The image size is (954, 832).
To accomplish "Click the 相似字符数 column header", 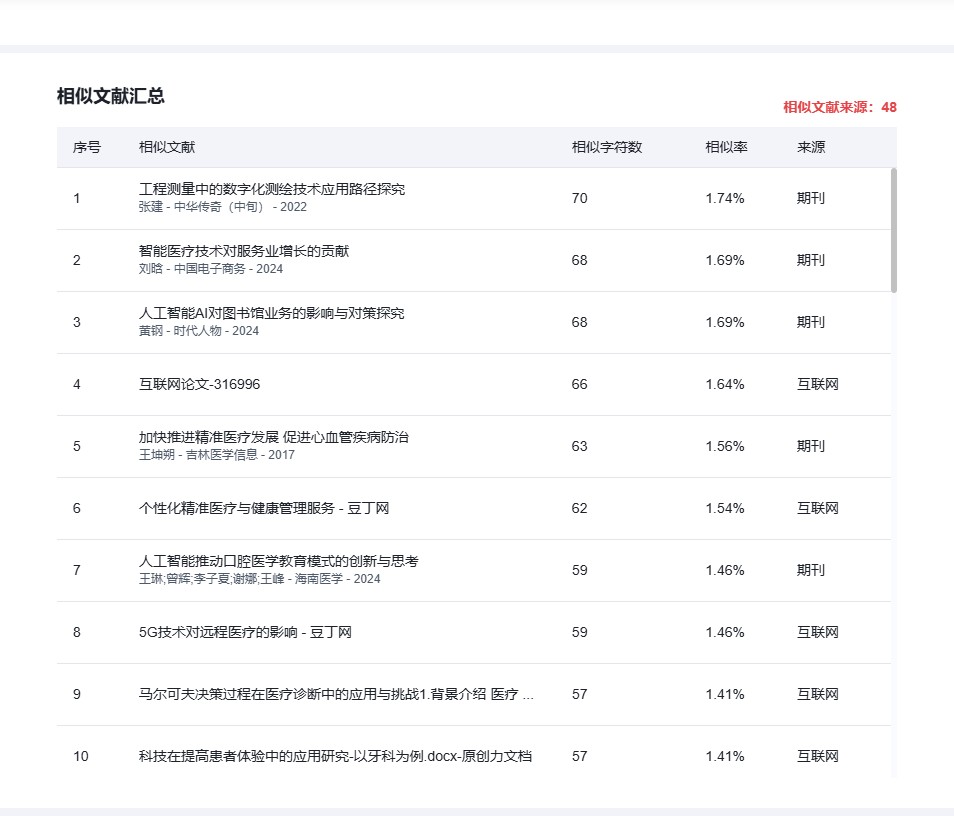I will pyautogui.click(x=607, y=147).
